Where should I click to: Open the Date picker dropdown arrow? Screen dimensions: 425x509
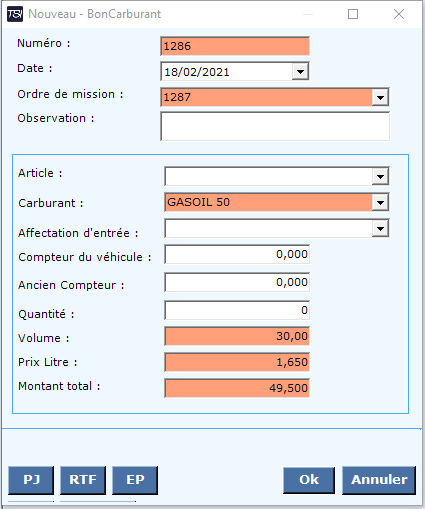[x=300, y=72]
